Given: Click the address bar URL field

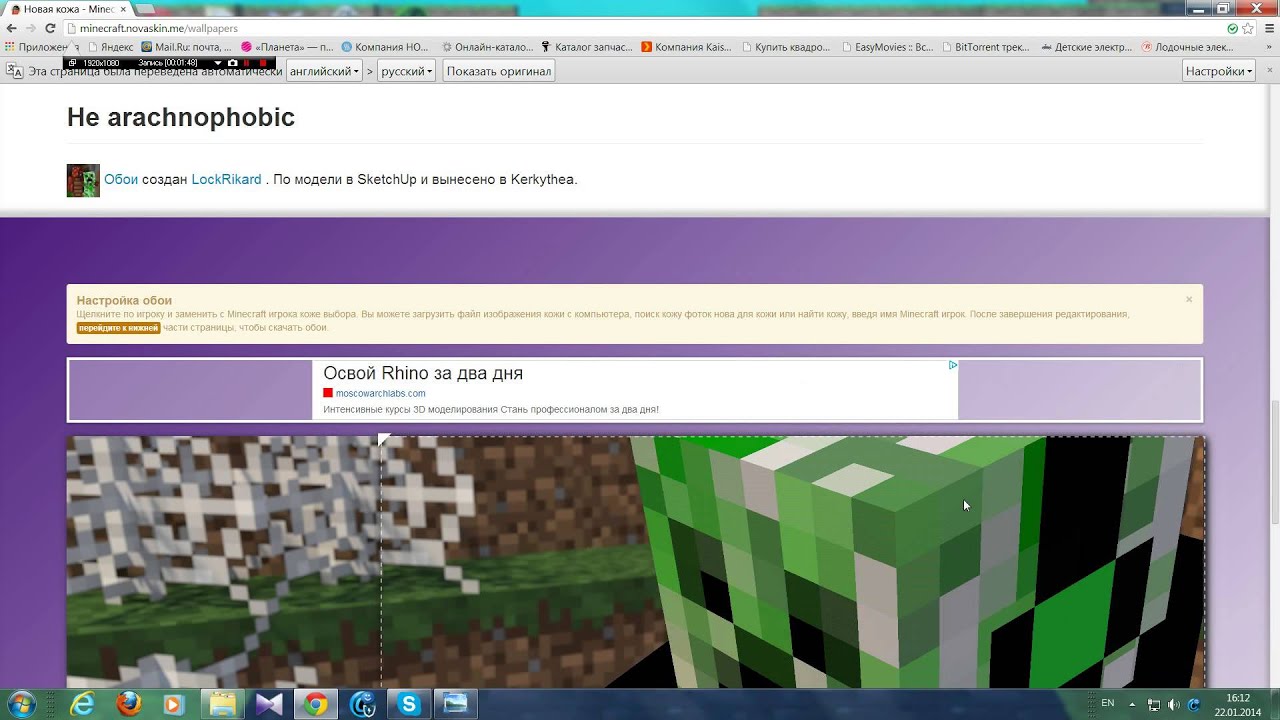Looking at the screenshot, I should 640,28.
